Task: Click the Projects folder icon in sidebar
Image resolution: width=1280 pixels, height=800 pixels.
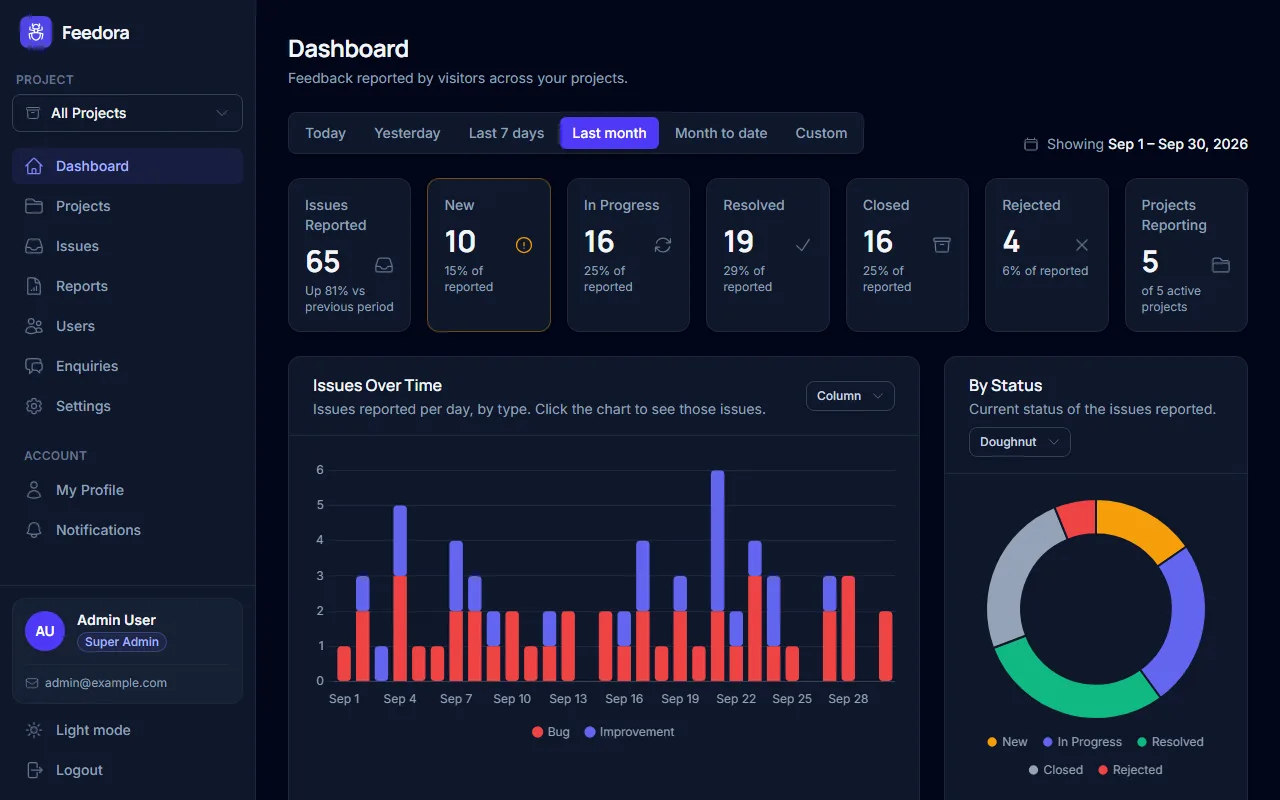Action: (x=34, y=206)
